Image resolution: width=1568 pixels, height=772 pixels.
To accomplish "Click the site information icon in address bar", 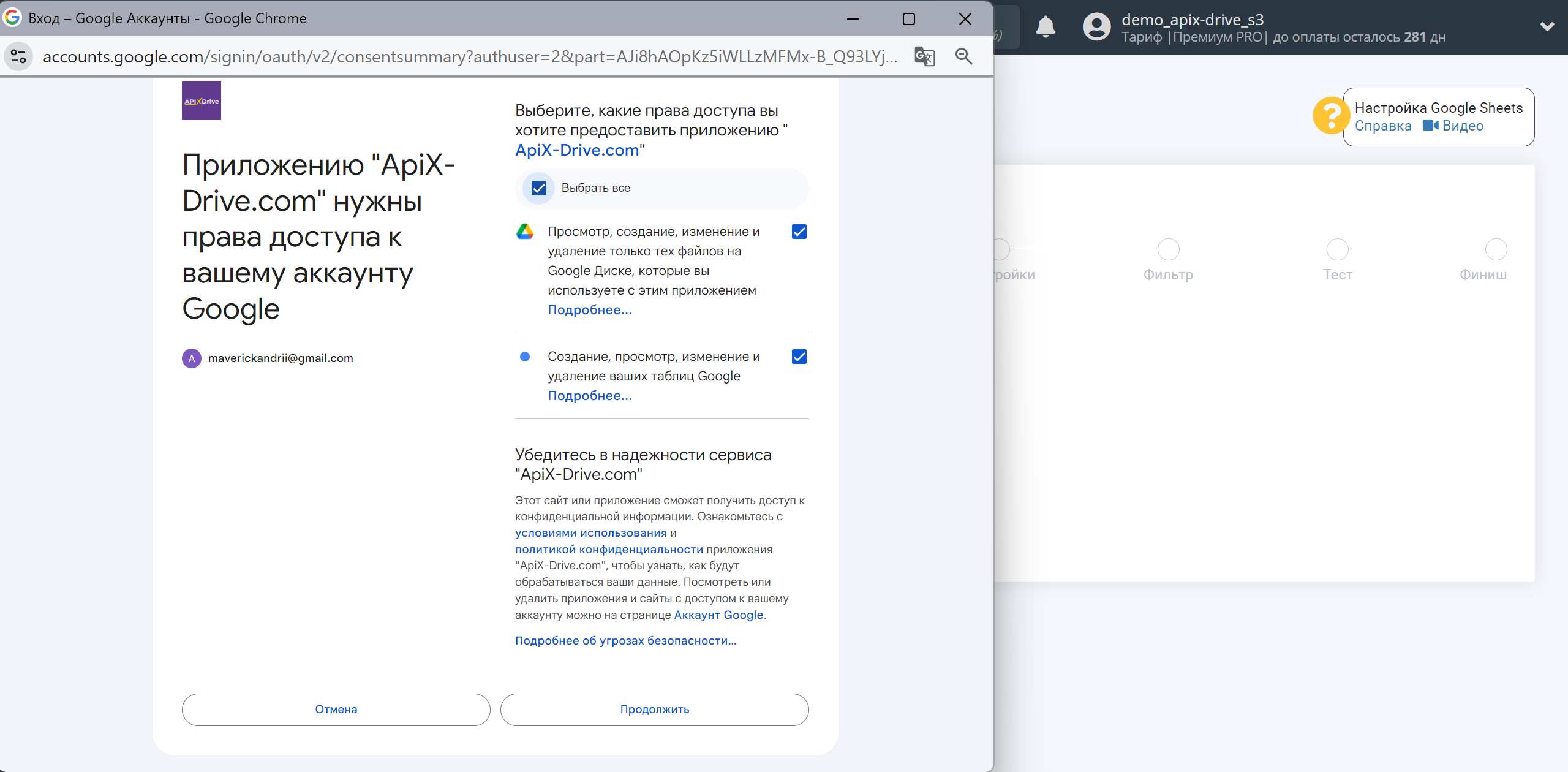I will tap(18, 56).
